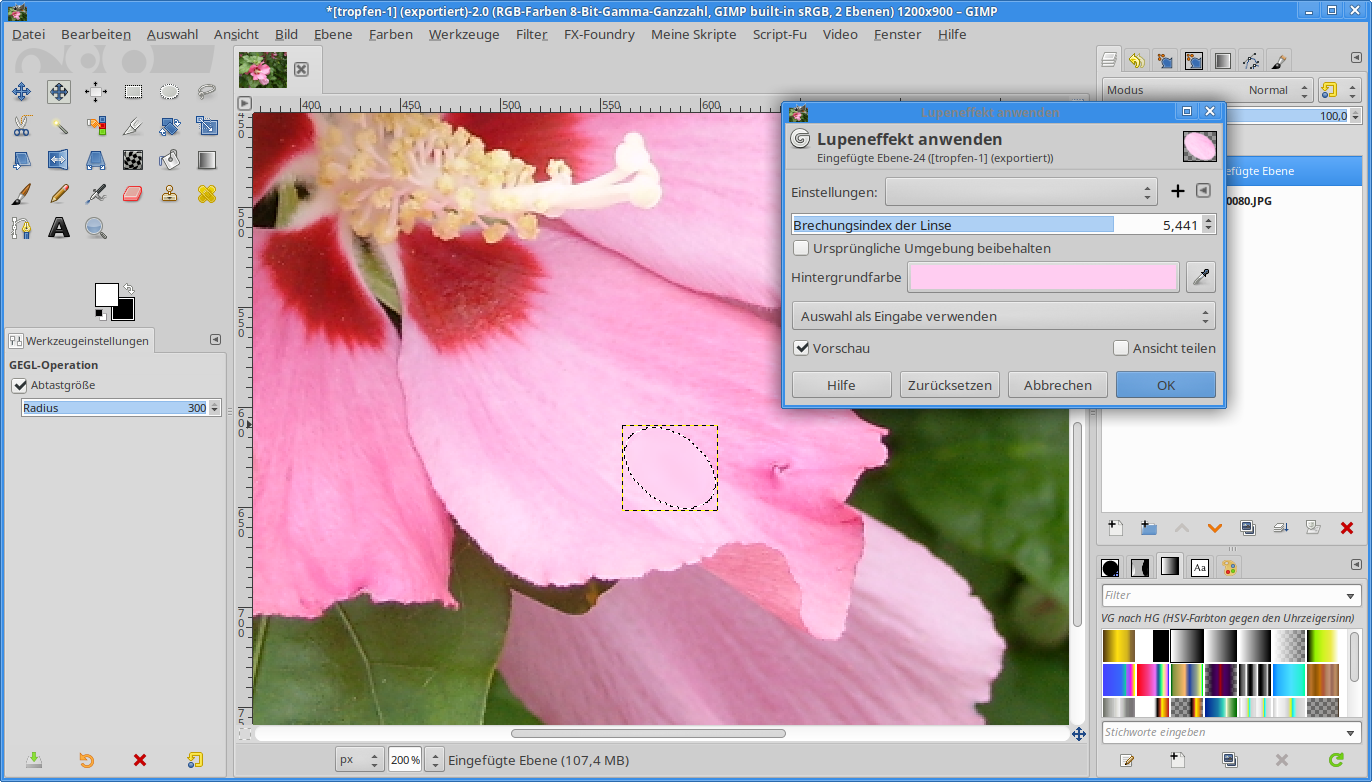The width and height of the screenshot is (1372, 782).
Task: Pick the Fuzzy Select magic wand tool
Action: 59,126
